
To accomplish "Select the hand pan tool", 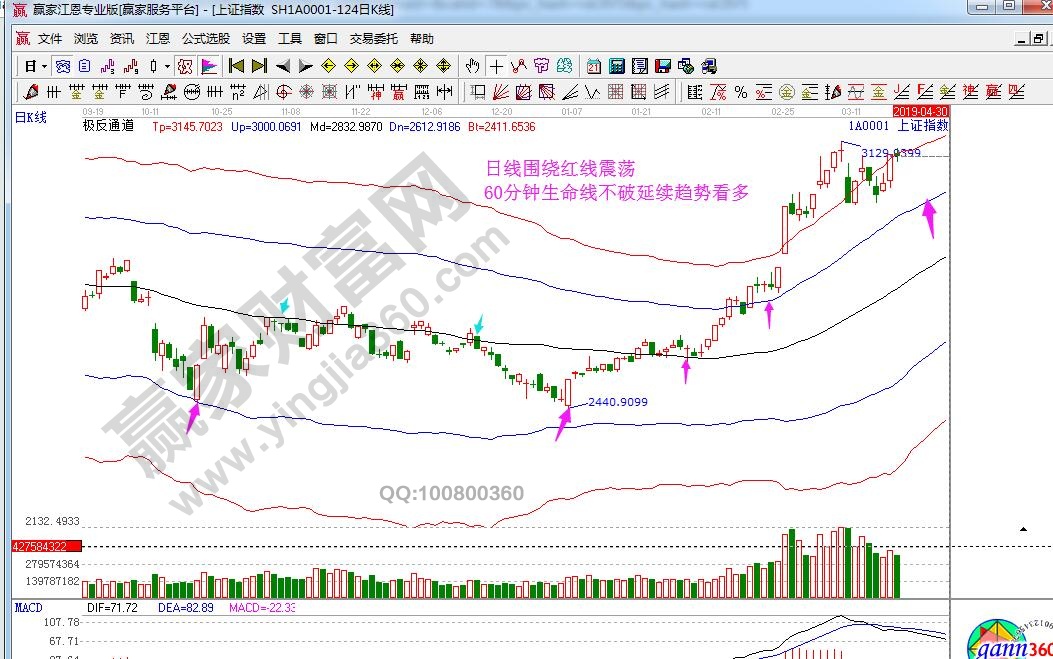I will coord(473,67).
